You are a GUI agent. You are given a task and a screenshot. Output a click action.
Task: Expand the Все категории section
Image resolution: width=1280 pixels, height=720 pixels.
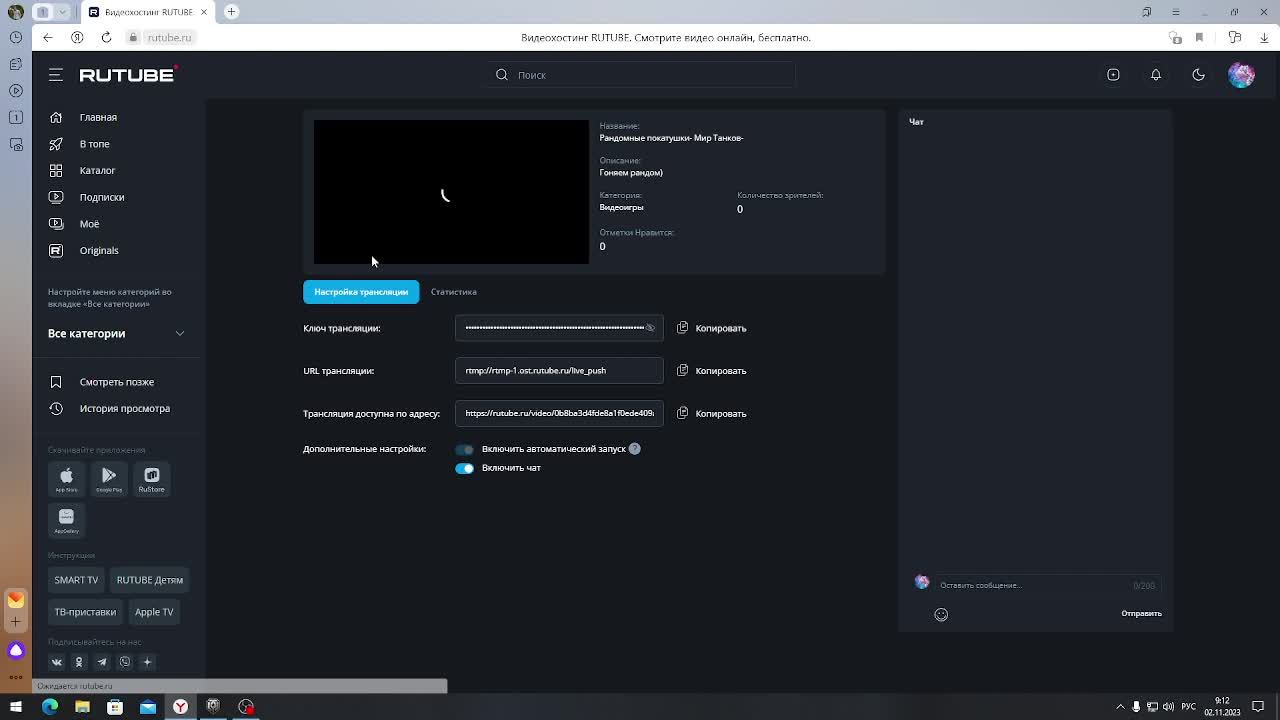coord(180,333)
